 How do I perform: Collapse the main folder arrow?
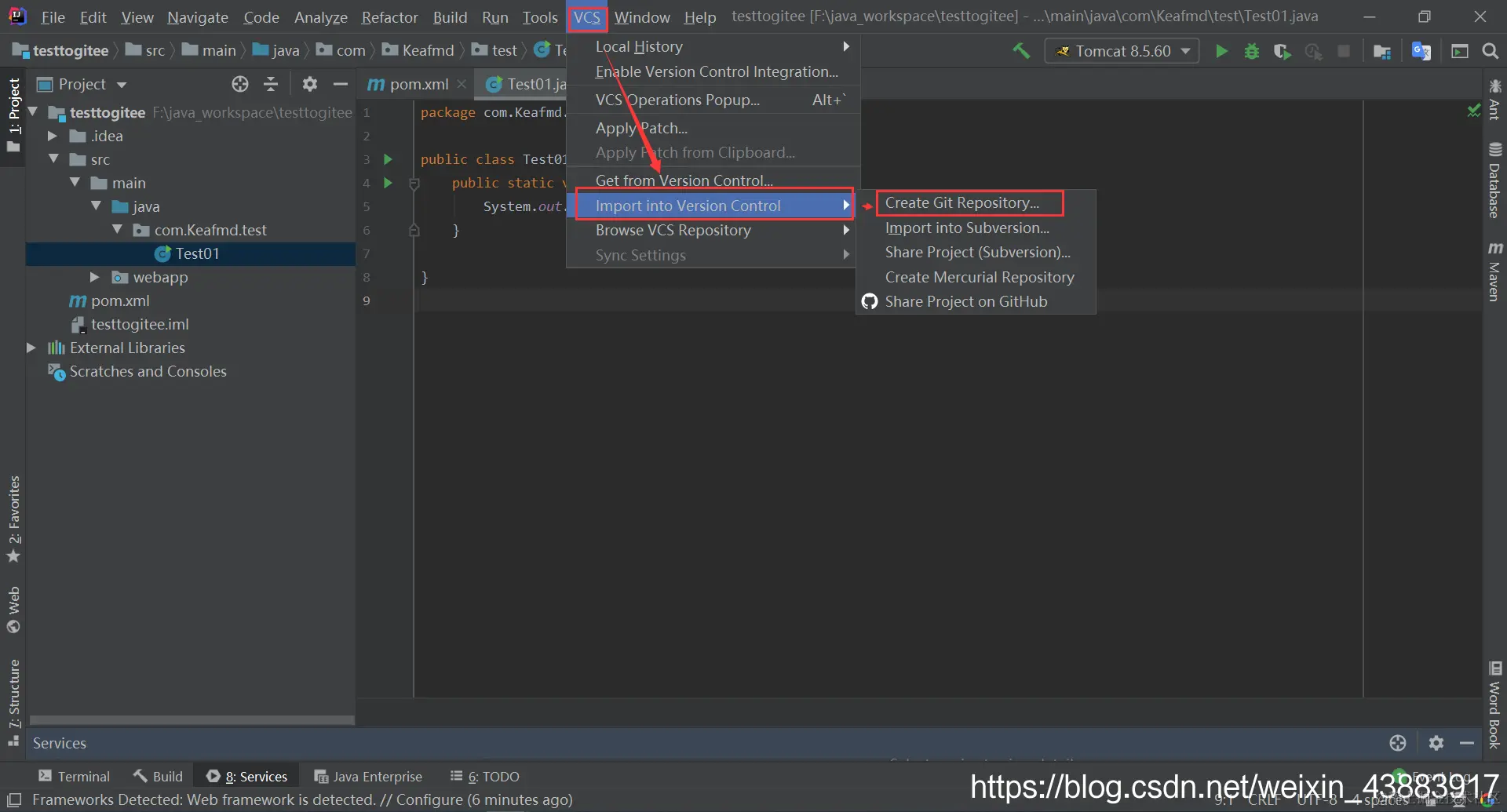click(75, 183)
